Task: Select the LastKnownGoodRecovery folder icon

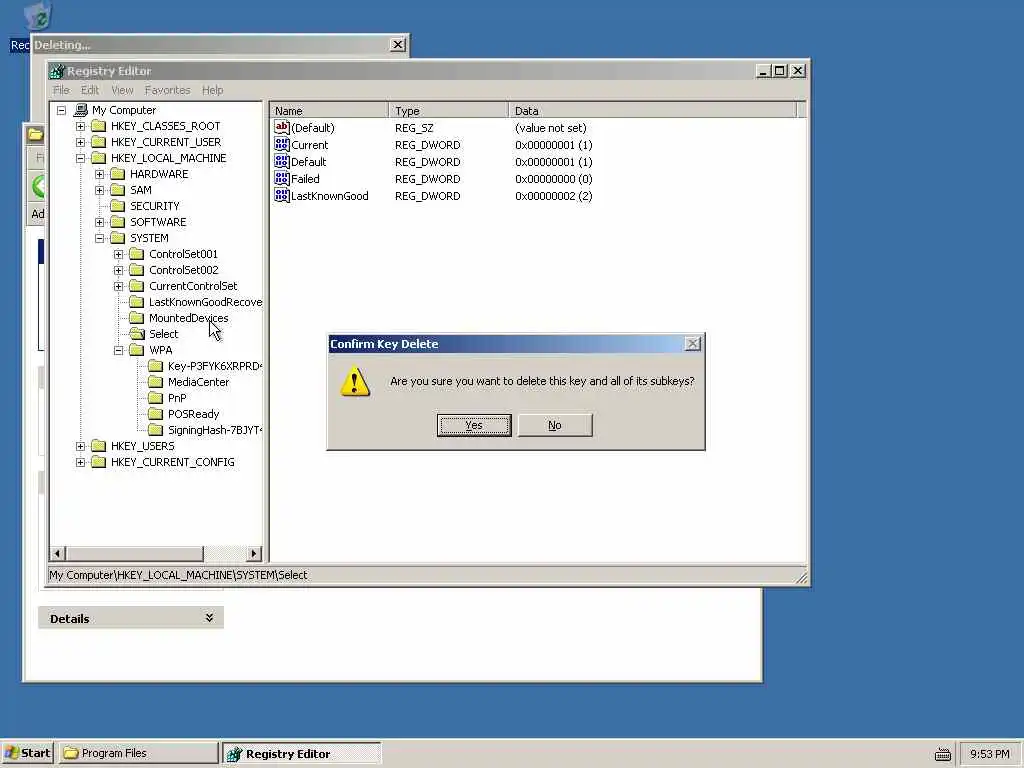Action: [136, 302]
